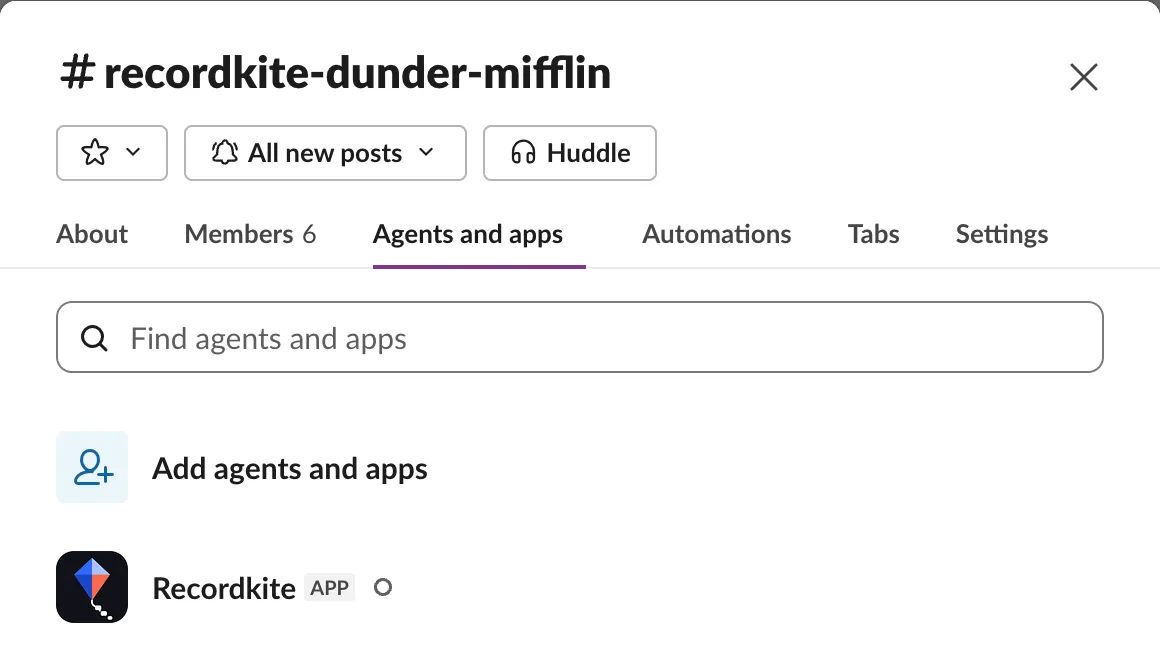Click Recordkite's presence status circle
Screen dimensions: 1160x660
click(382, 587)
